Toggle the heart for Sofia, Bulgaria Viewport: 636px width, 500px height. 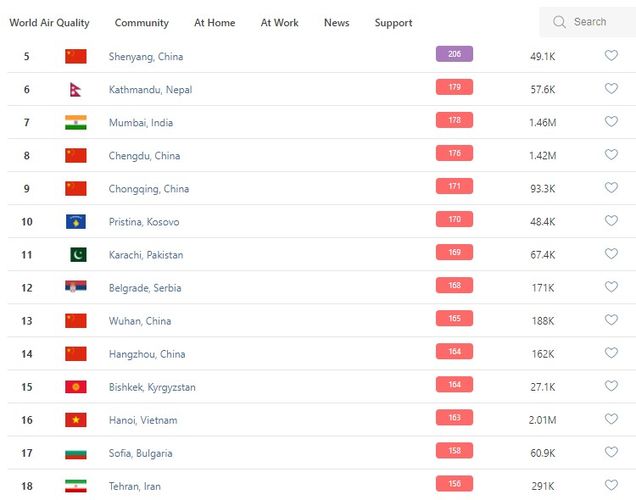pyautogui.click(x=611, y=452)
